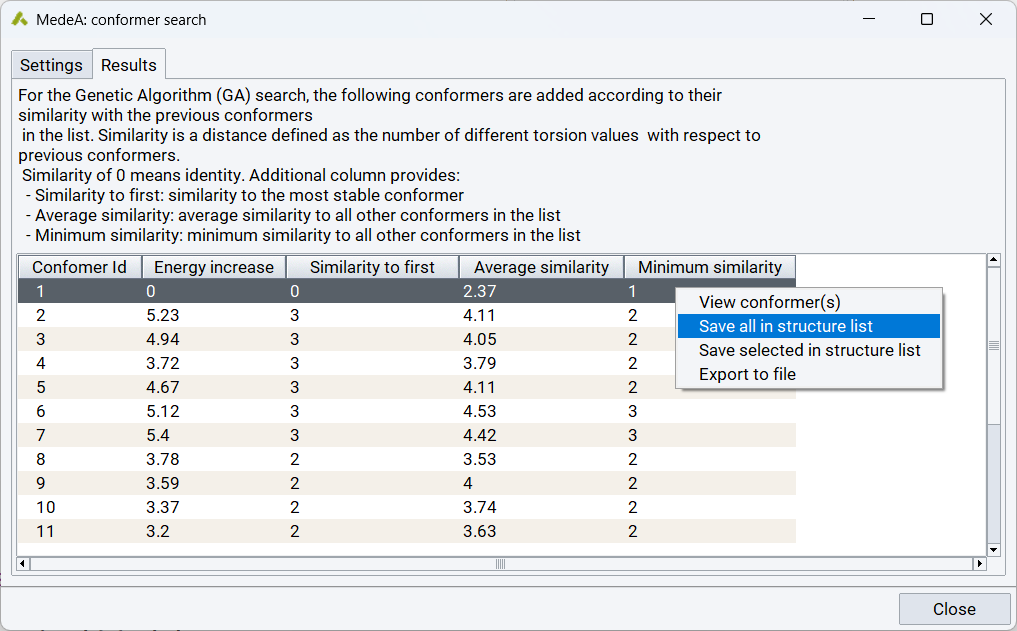The height and width of the screenshot is (631, 1017).
Task: Click the MedeA application icon in title bar
Action: tap(20, 19)
